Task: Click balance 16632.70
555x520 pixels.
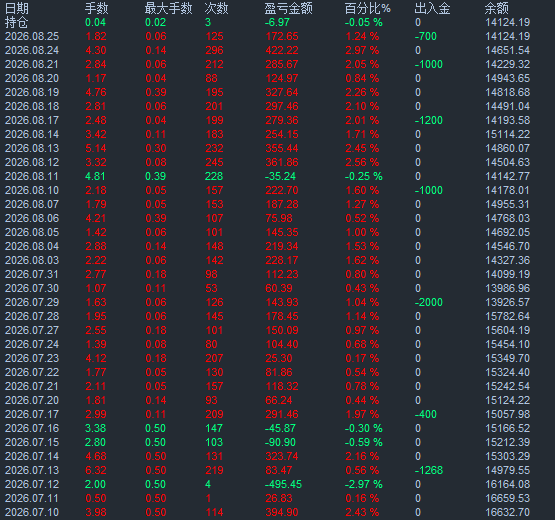Action: click(x=508, y=512)
